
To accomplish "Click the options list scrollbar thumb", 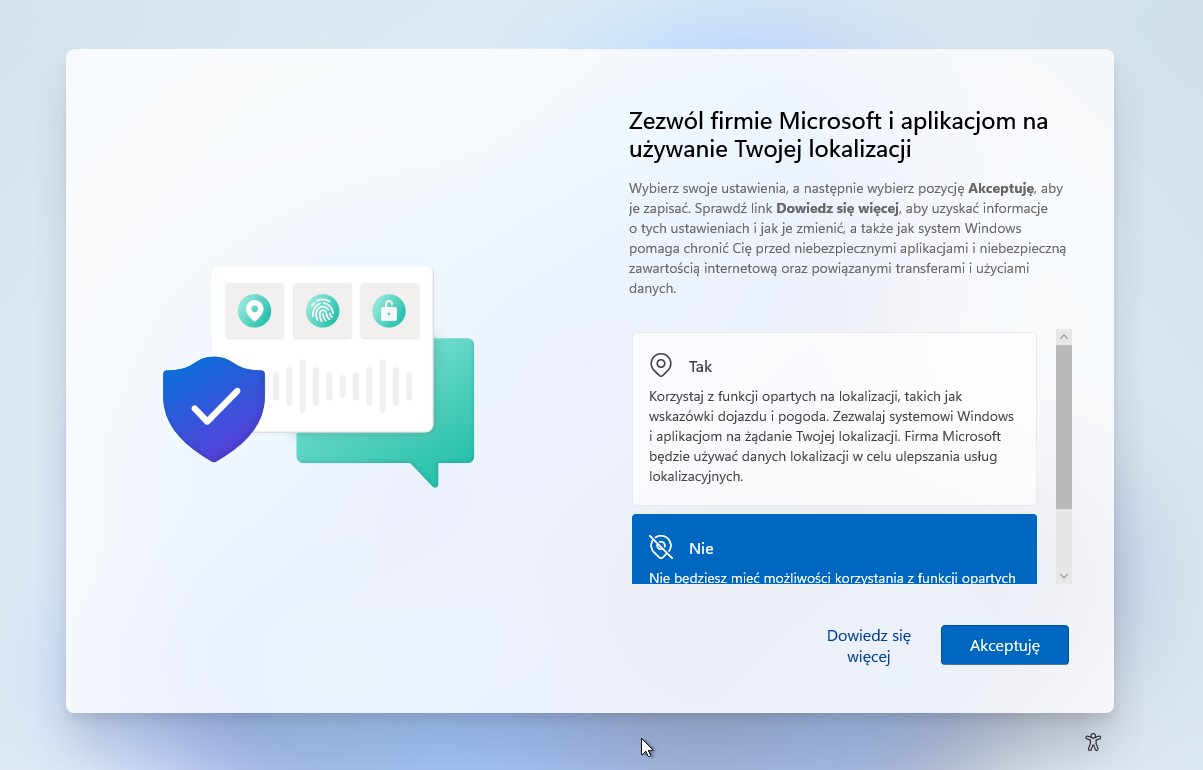I will tap(1063, 425).
